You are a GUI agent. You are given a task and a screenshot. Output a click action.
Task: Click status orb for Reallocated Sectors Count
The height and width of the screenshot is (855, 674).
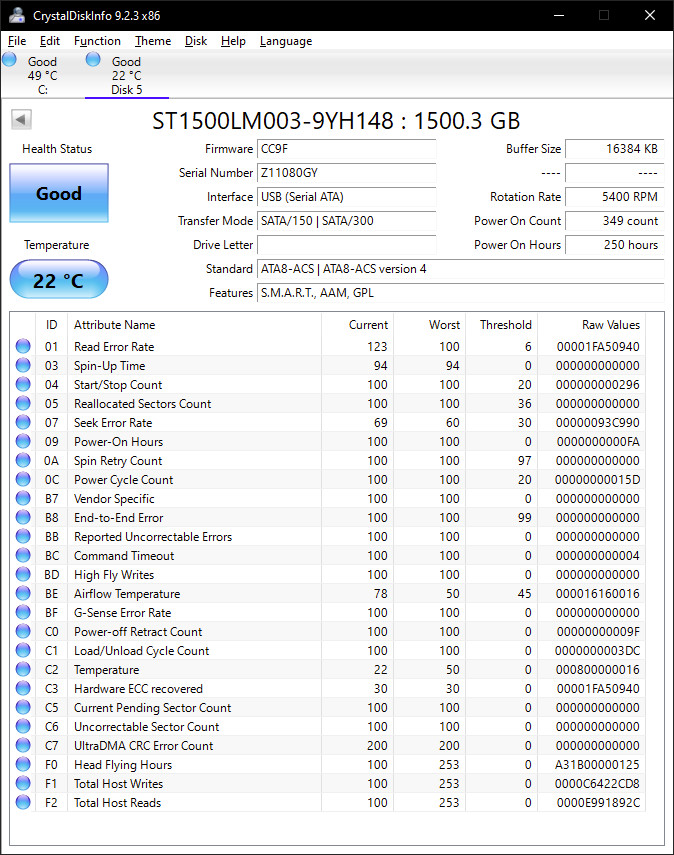point(23,404)
